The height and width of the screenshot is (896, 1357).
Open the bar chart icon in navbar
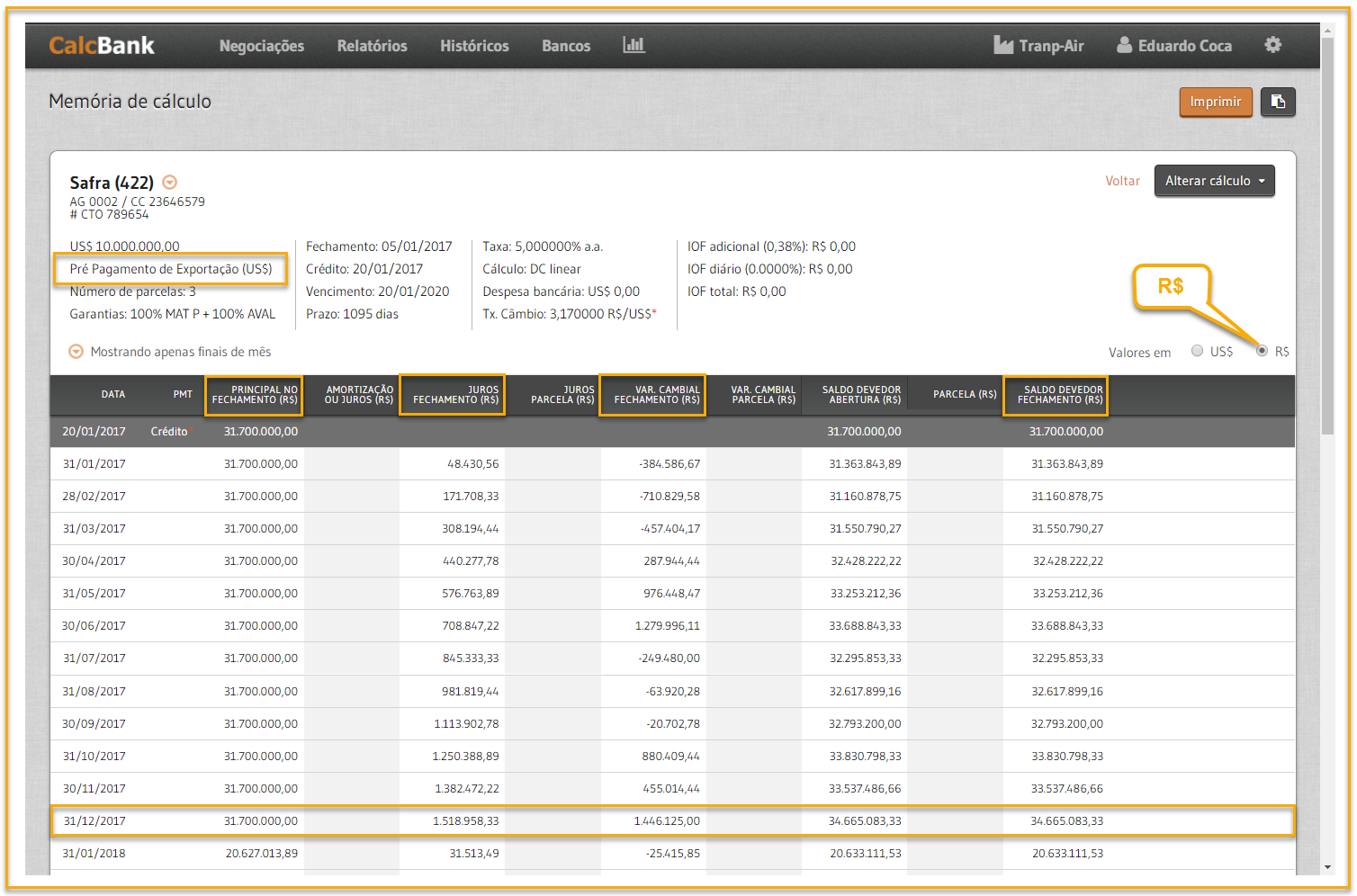pyautogui.click(x=634, y=45)
